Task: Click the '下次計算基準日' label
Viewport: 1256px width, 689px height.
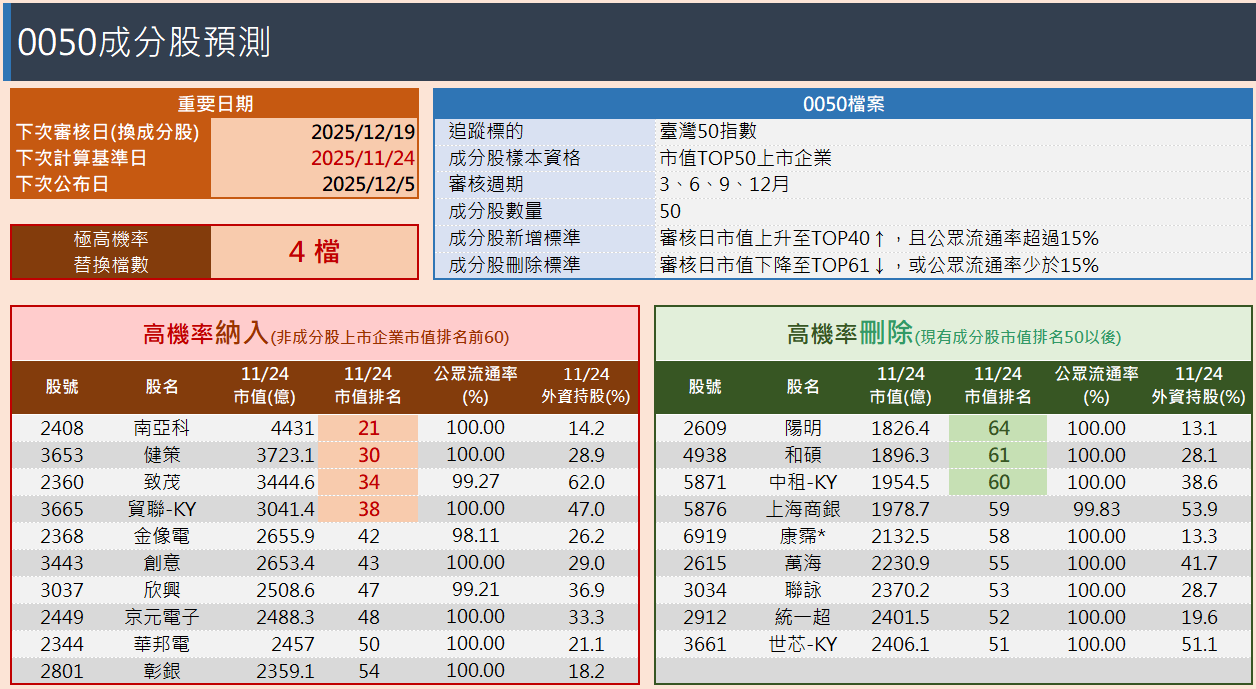Action: click(x=81, y=158)
